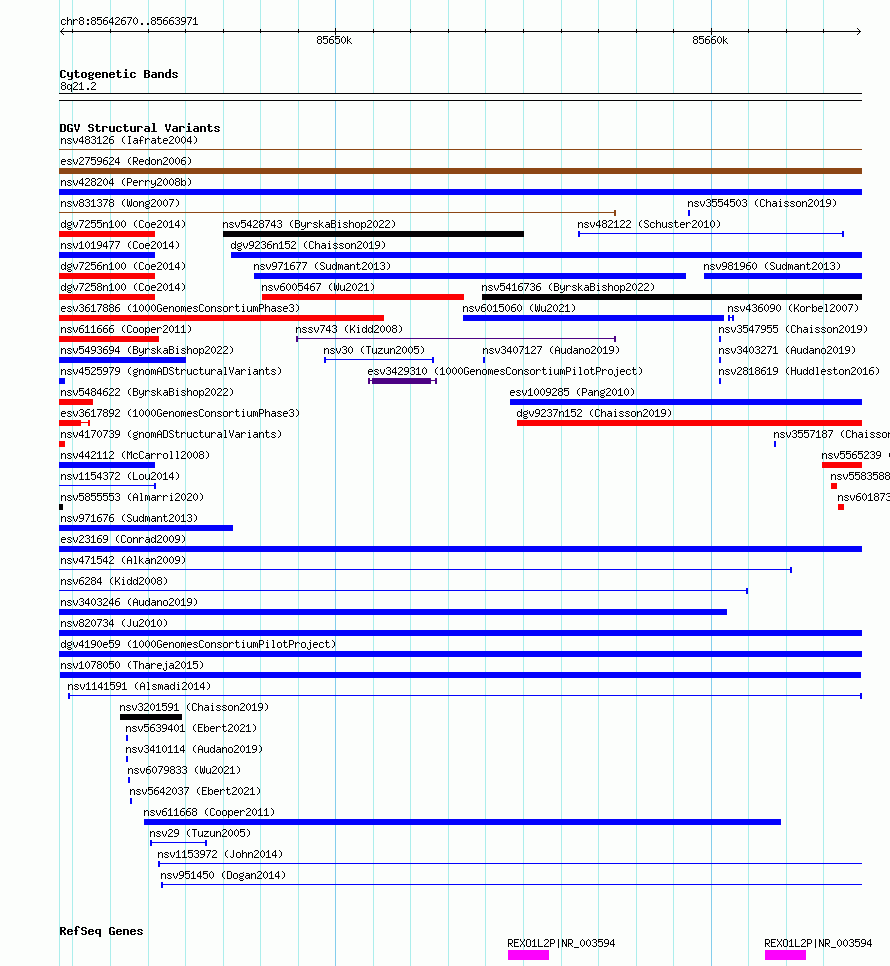The width and height of the screenshot is (890, 966).
Task: Open the nsv6079833 (Wu2021) label
Action: coord(184,769)
